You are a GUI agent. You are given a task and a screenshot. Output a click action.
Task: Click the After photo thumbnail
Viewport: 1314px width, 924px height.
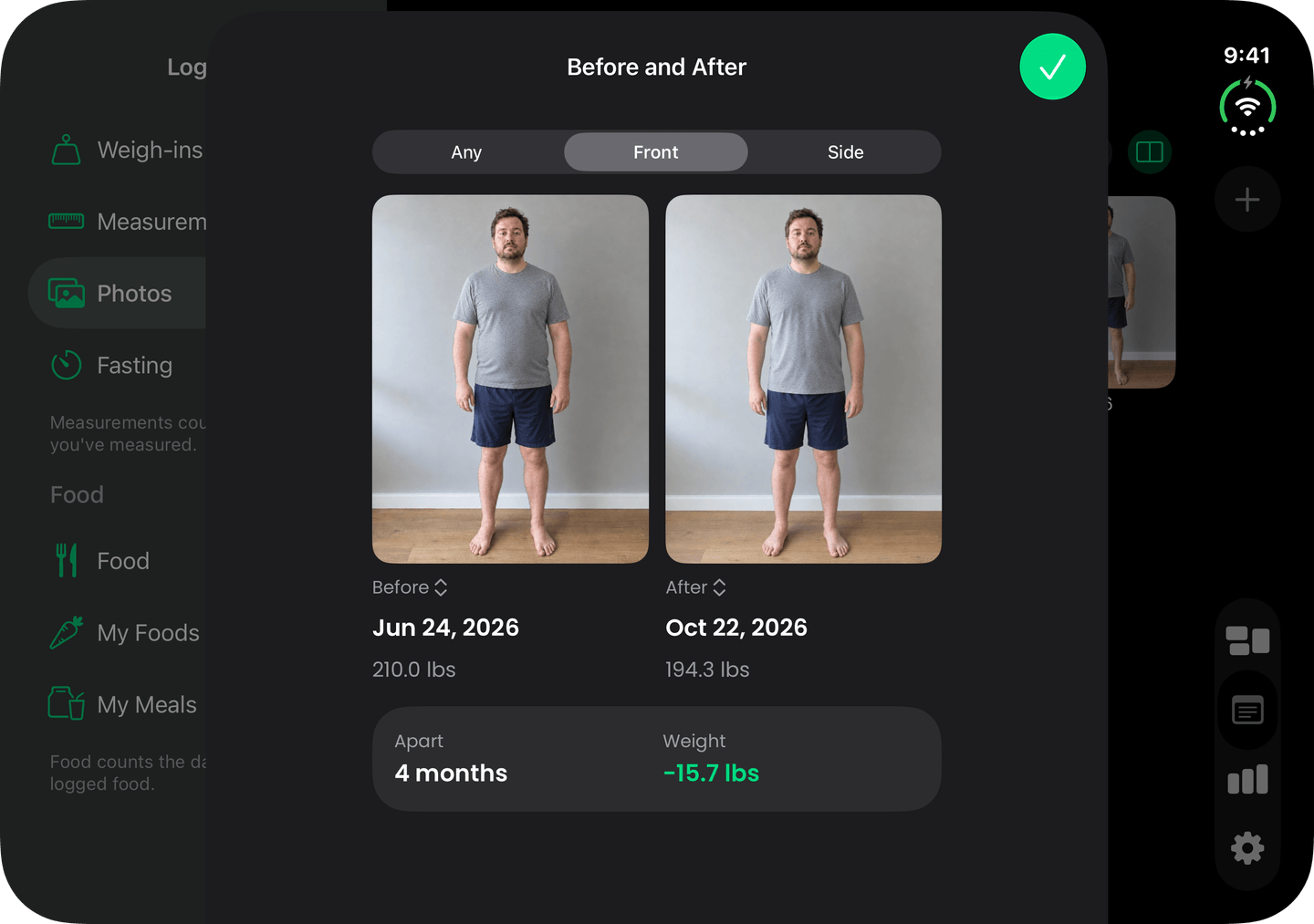point(803,379)
